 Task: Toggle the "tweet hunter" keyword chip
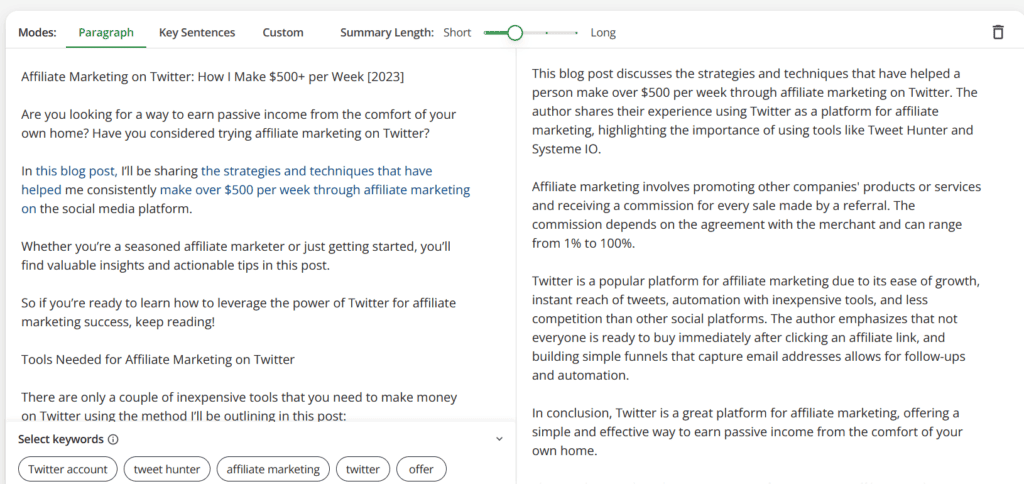(168, 469)
